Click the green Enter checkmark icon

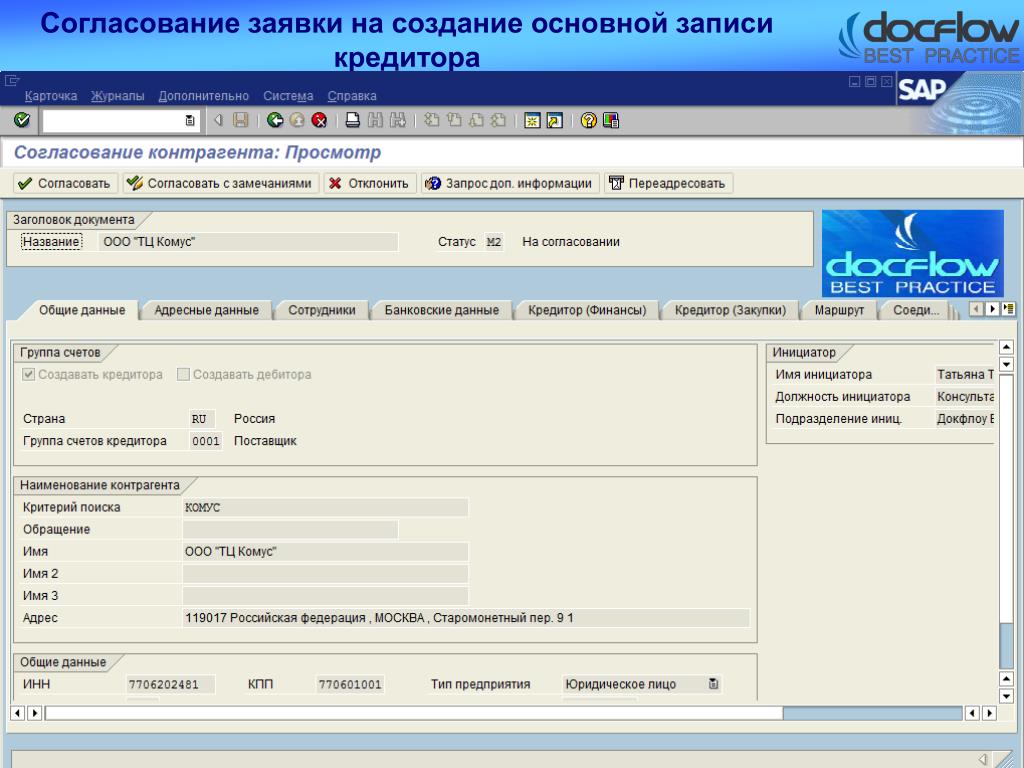click(22, 120)
